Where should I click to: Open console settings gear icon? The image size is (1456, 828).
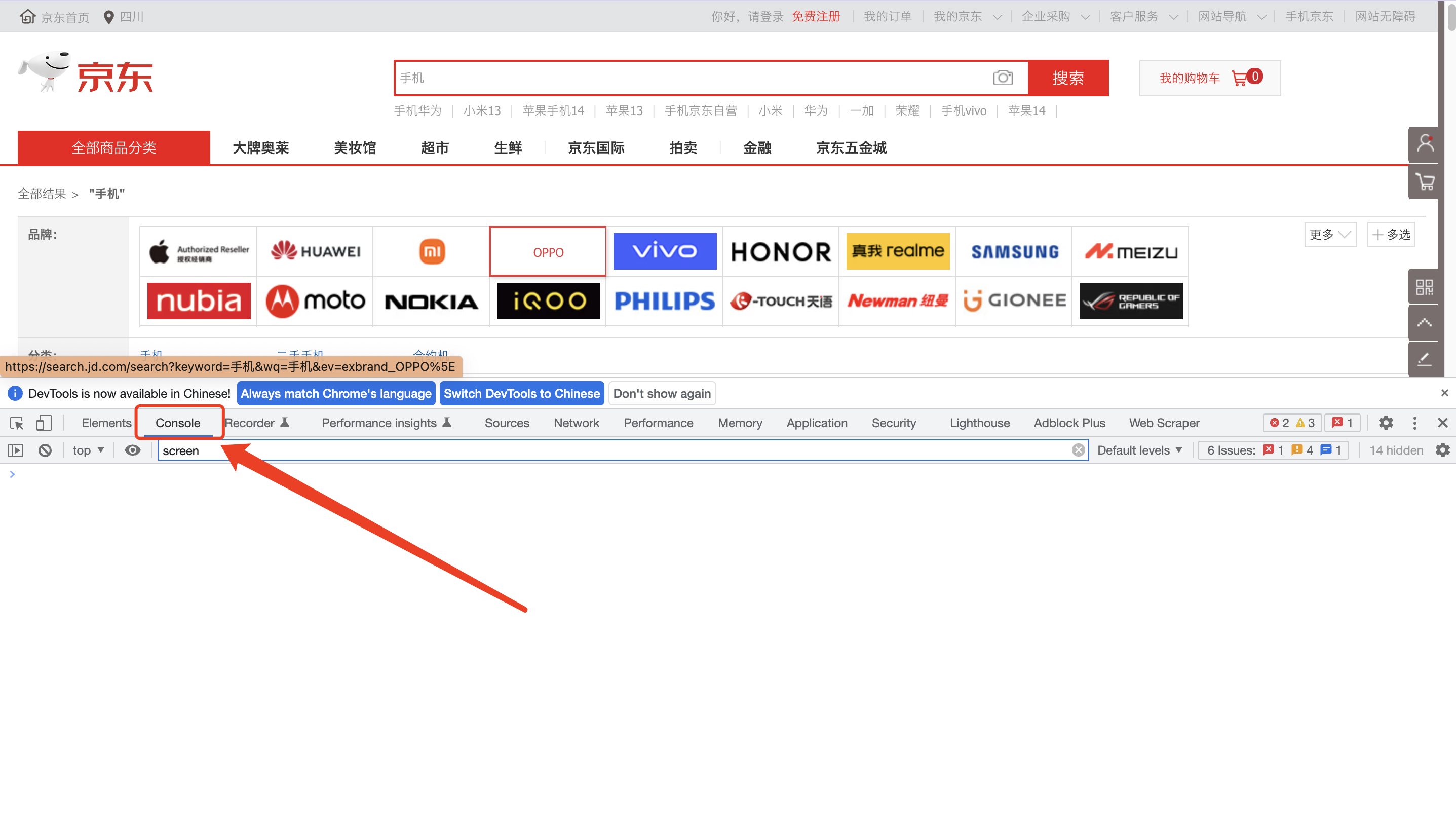pos(1442,450)
